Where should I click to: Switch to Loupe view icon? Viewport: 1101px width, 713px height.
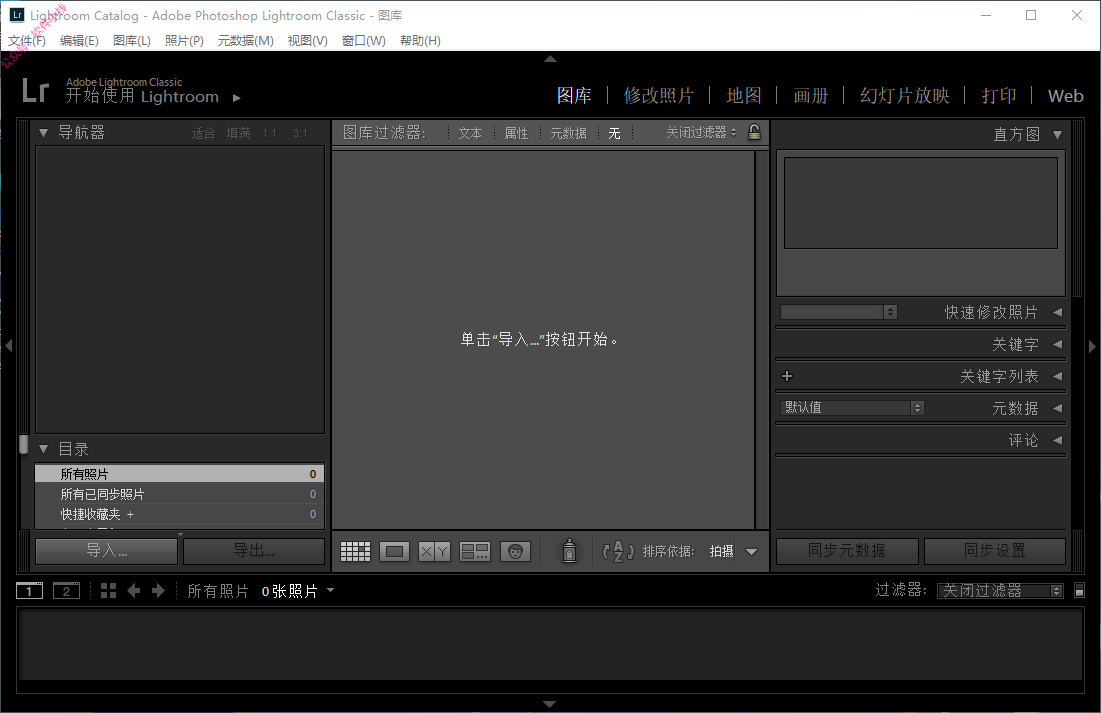395,551
